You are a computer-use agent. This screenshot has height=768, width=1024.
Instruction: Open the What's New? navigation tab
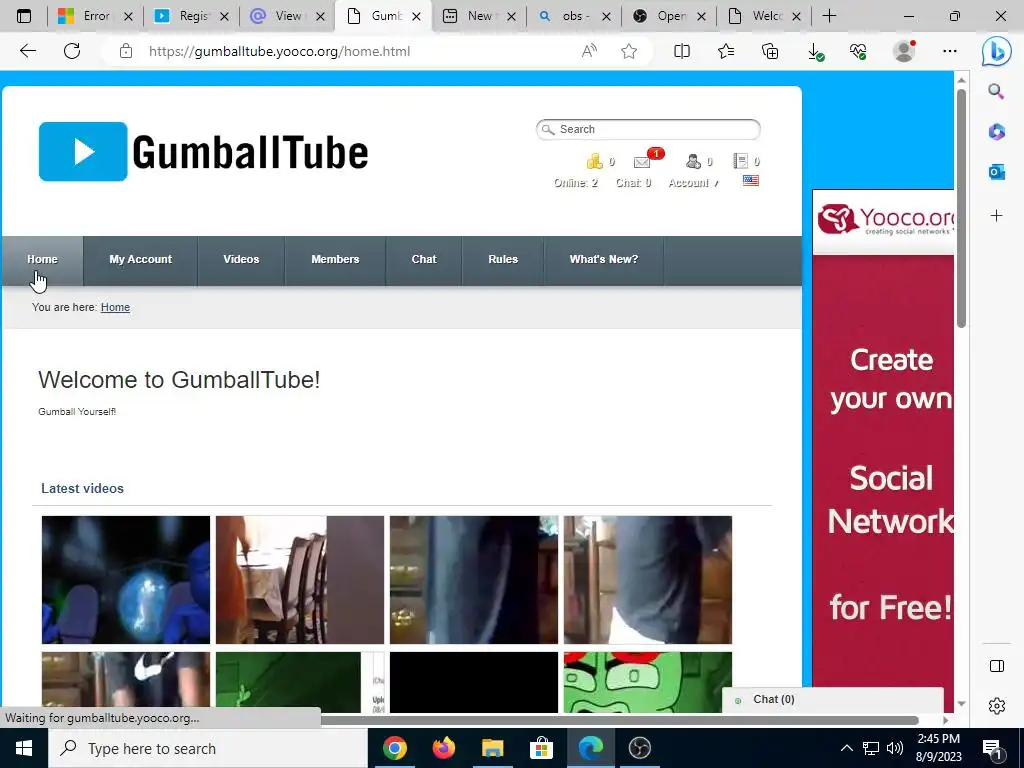pyautogui.click(x=603, y=259)
